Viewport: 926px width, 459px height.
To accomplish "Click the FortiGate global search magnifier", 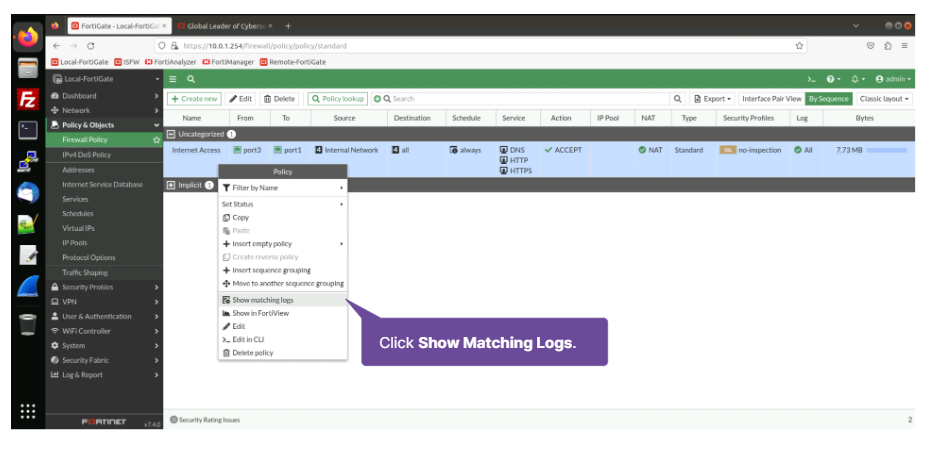I will coord(191,79).
